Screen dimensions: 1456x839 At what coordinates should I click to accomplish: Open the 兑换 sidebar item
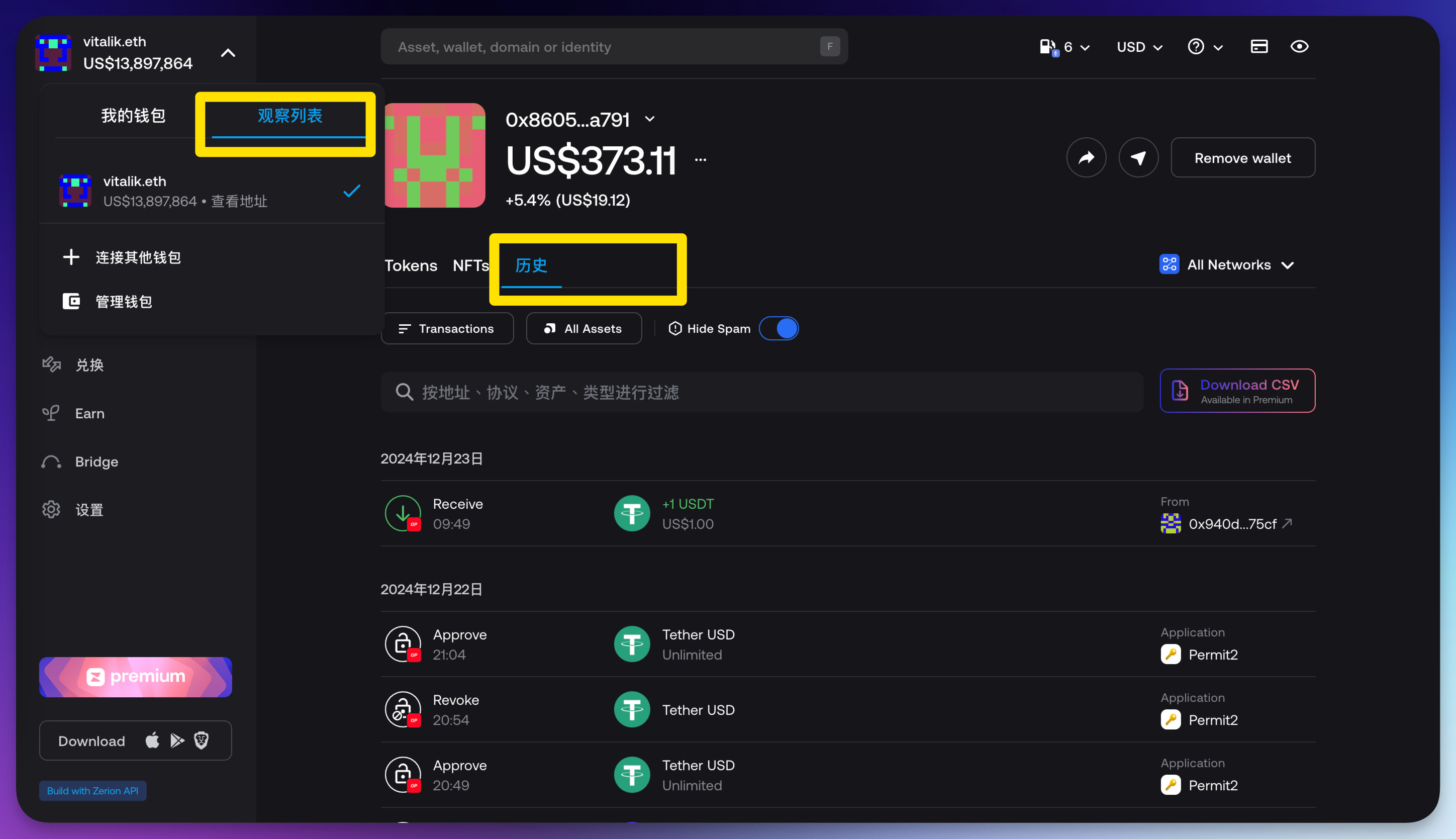click(x=89, y=365)
